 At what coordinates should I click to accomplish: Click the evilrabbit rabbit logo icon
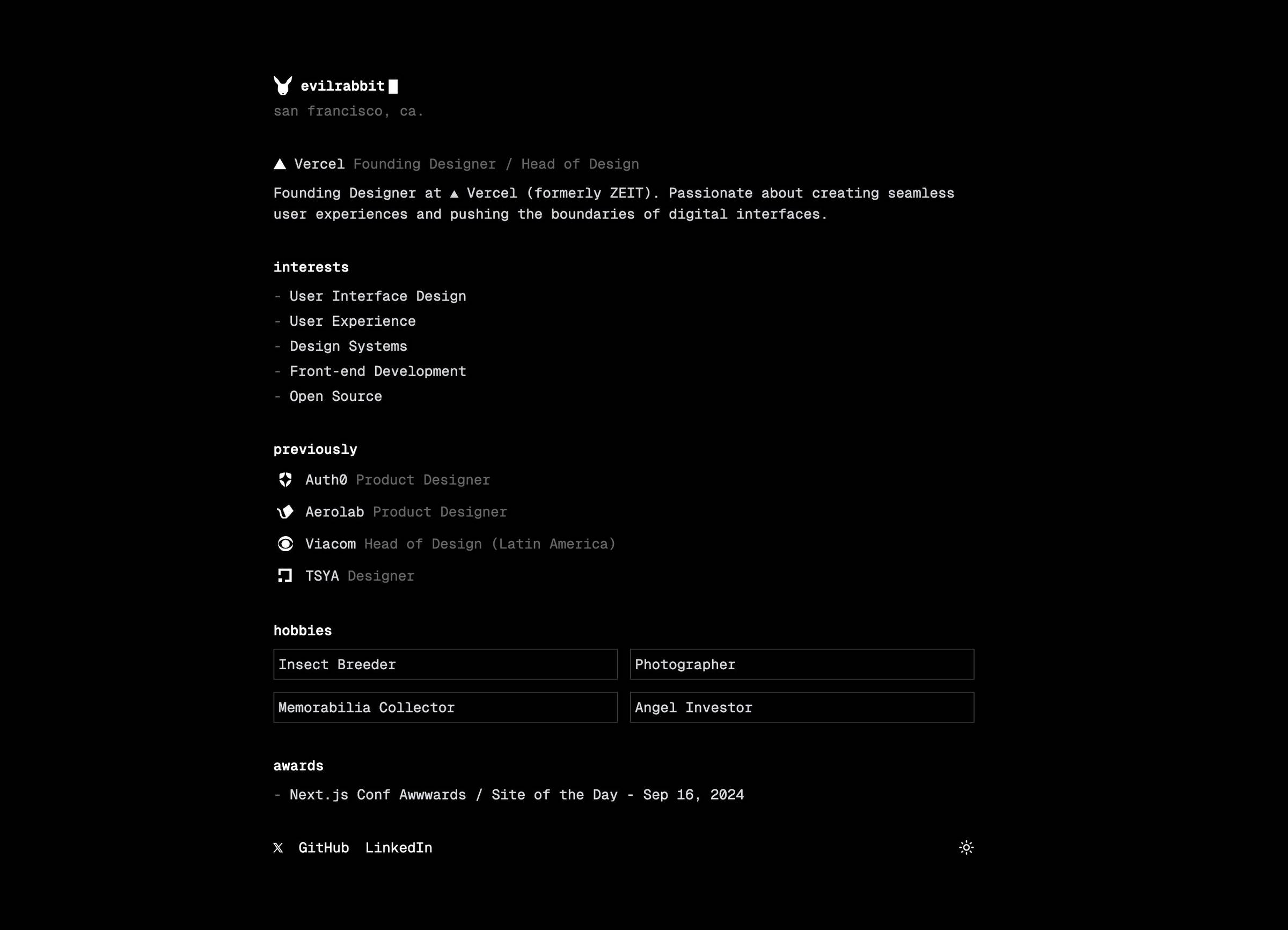[x=283, y=86]
